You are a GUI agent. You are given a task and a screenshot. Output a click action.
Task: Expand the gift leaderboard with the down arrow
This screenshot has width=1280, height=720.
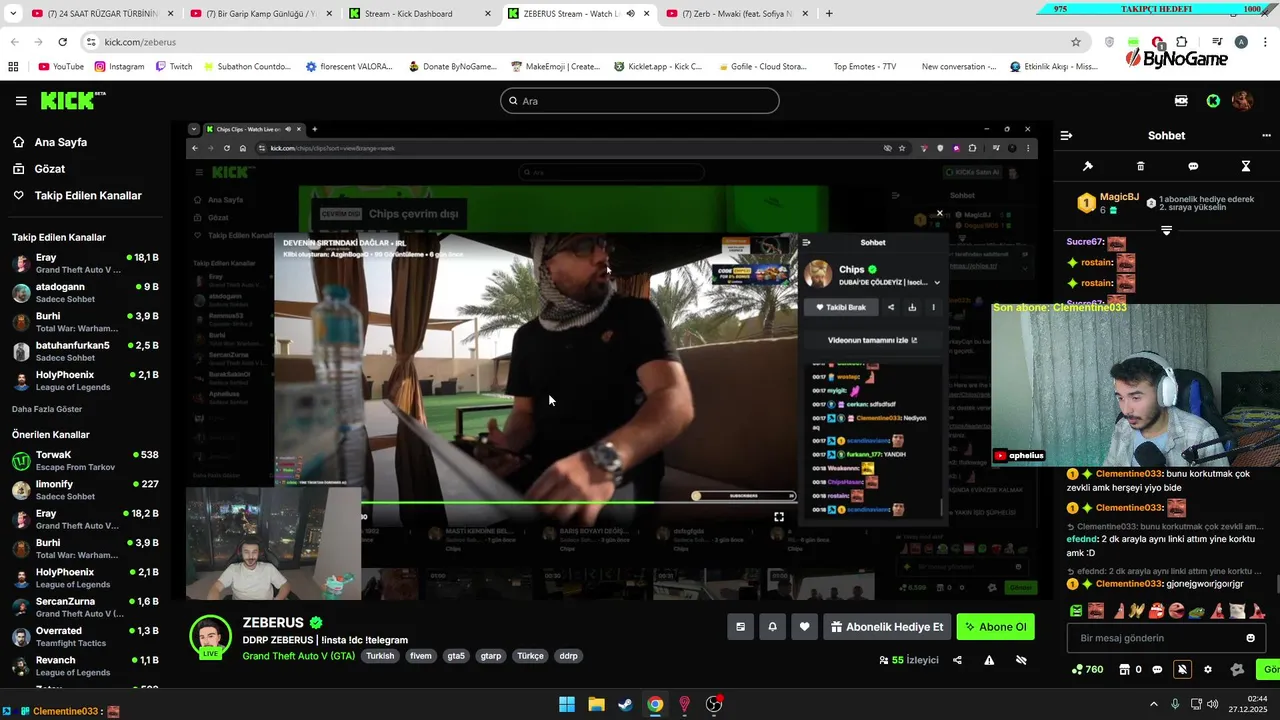[1166, 231]
